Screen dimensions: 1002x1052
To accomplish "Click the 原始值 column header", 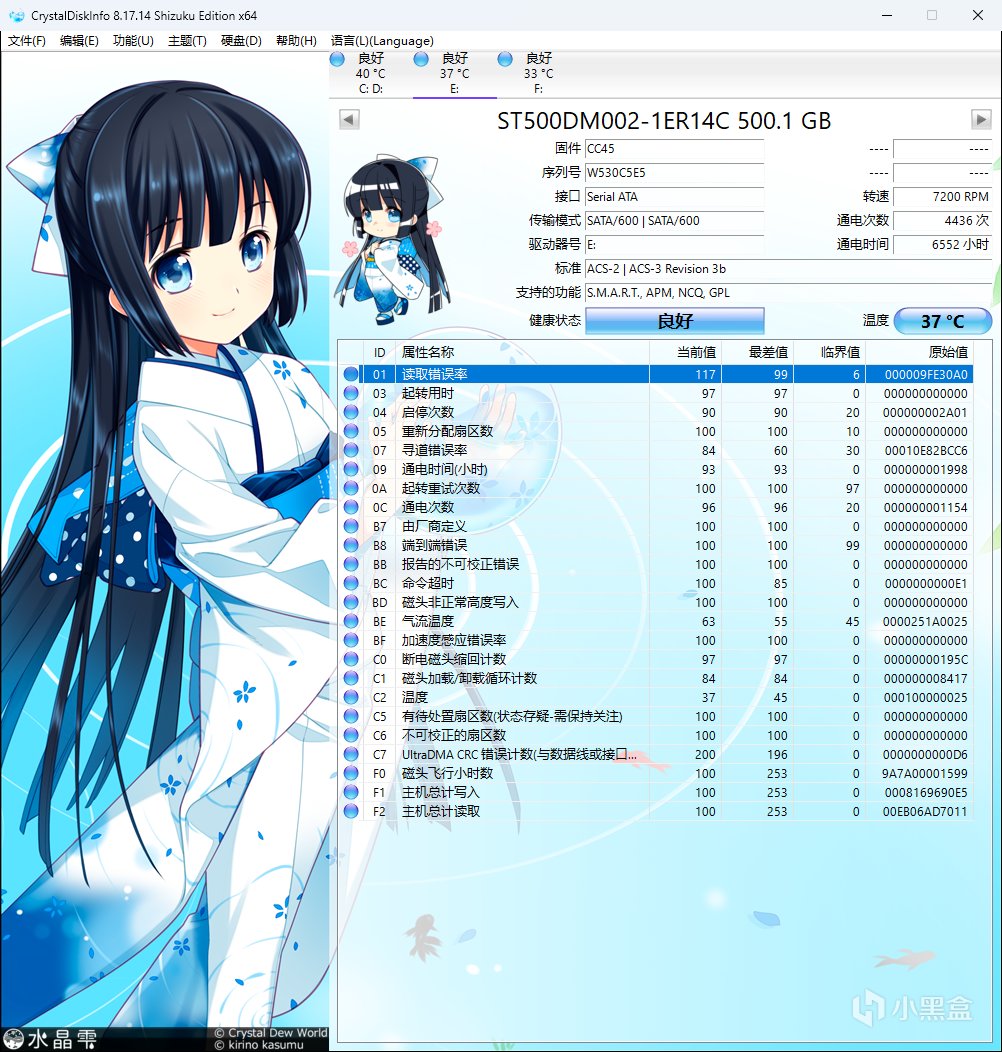I will click(919, 352).
